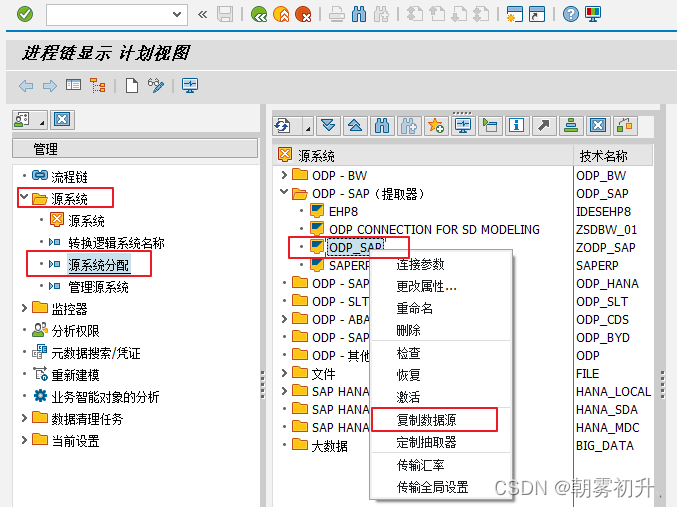Click the orange Exit icon
Viewport: 677px width, 507px height.
pyautogui.click(x=282, y=14)
